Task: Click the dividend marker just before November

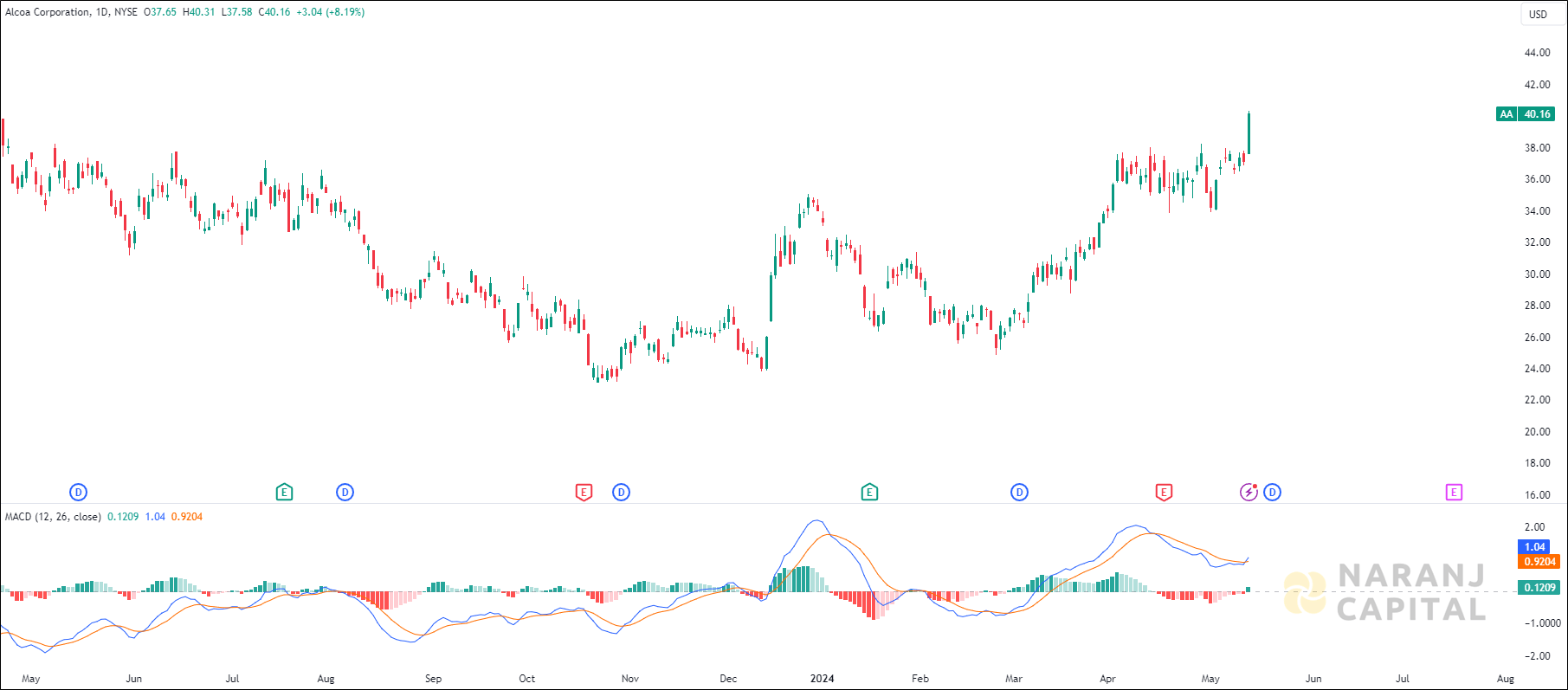Action: point(621,493)
